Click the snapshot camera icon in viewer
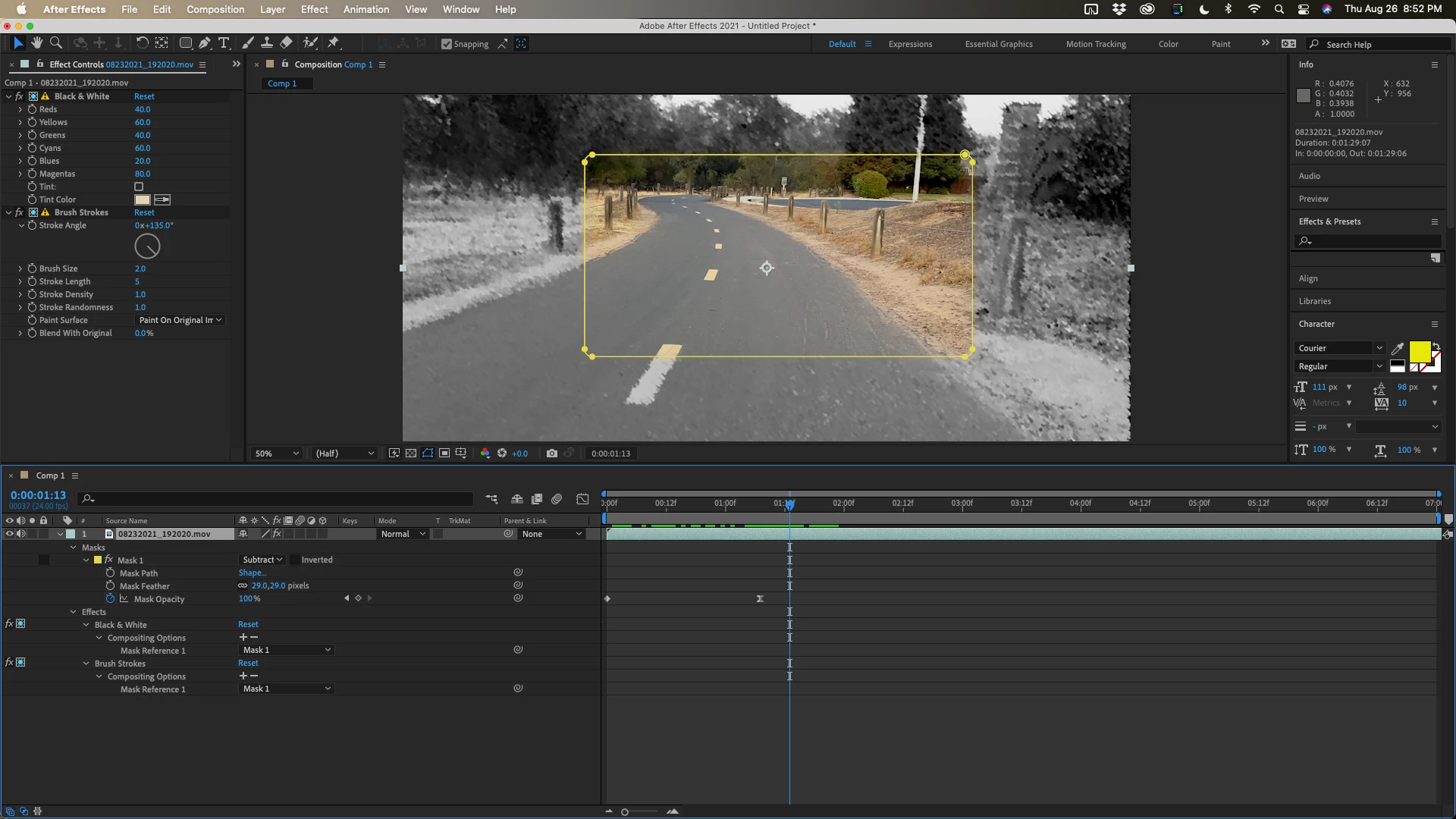 click(551, 453)
